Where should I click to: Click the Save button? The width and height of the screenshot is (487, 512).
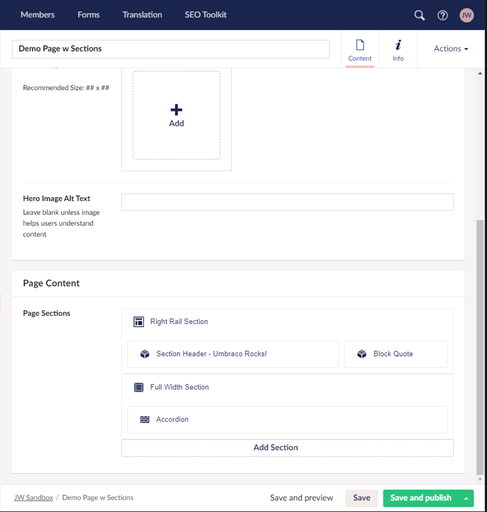point(362,498)
